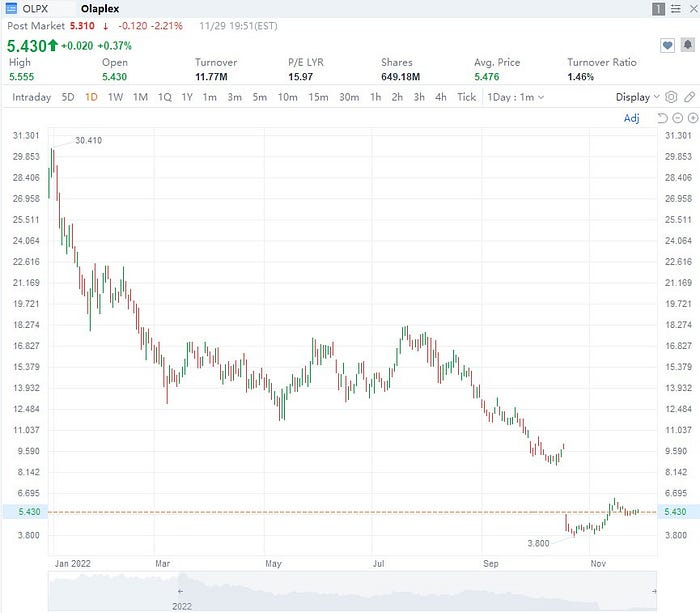
Task: Click the 3.800 low price annotation on chart
Action: (x=538, y=543)
